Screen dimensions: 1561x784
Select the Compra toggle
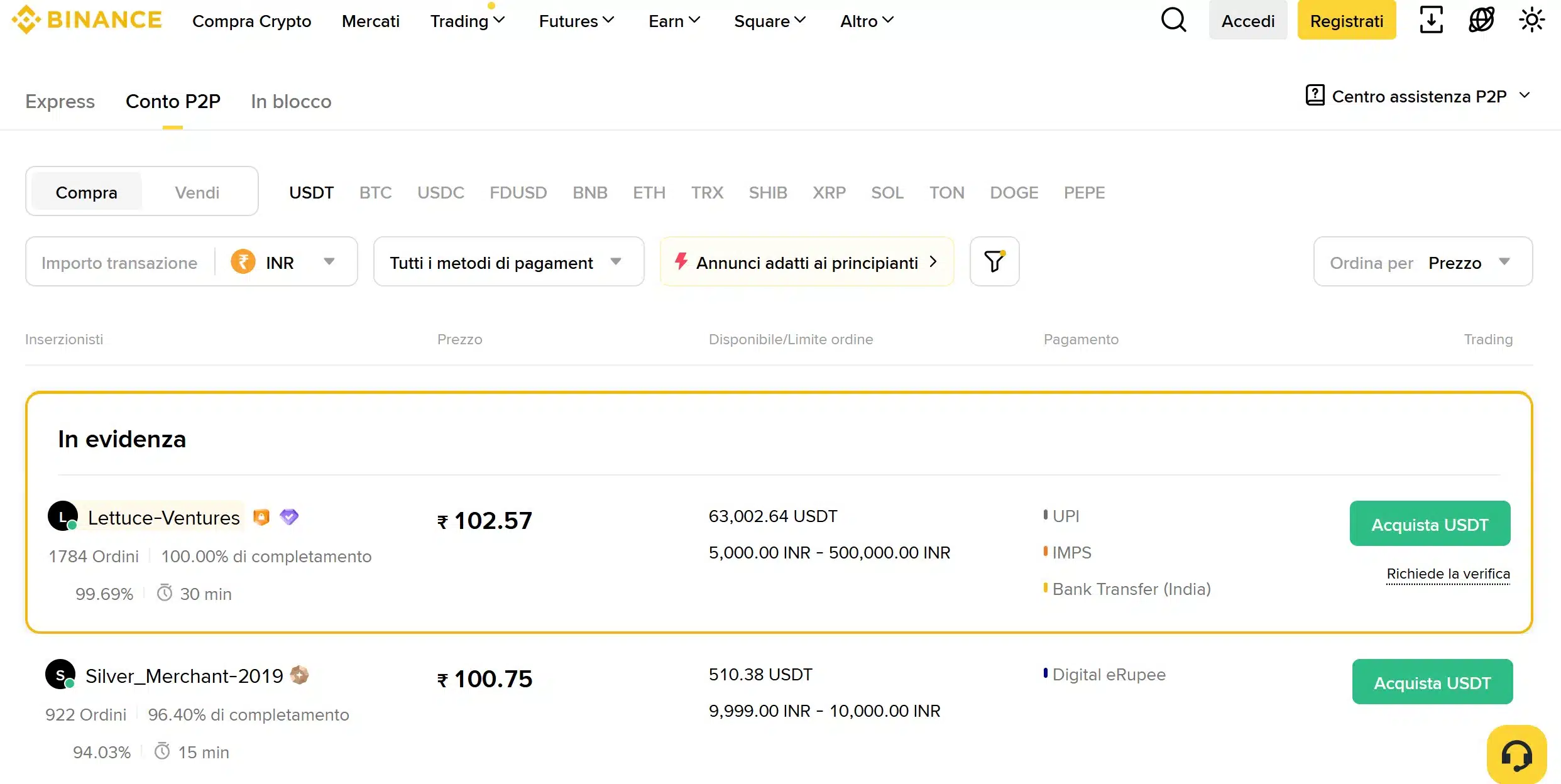[x=85, y=192]
